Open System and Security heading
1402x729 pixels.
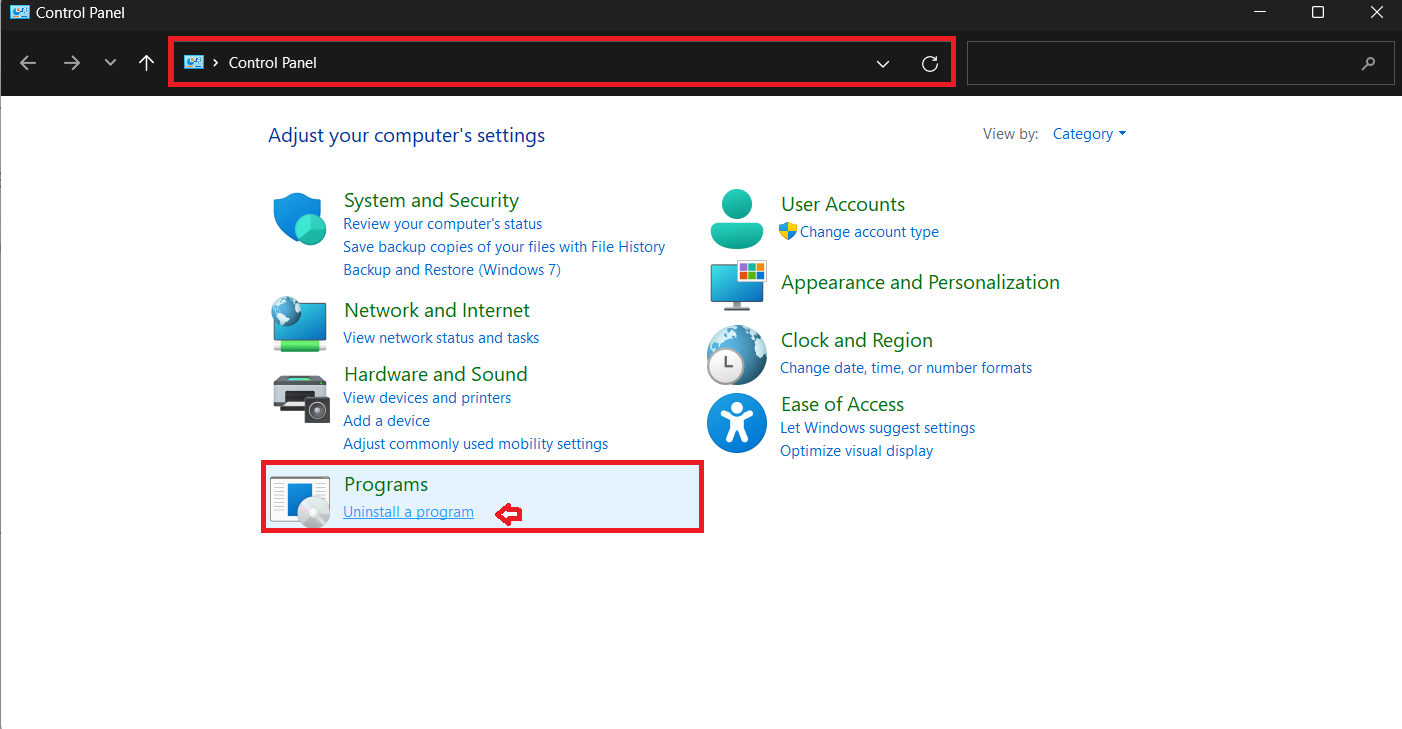click(x=431, y=200)
